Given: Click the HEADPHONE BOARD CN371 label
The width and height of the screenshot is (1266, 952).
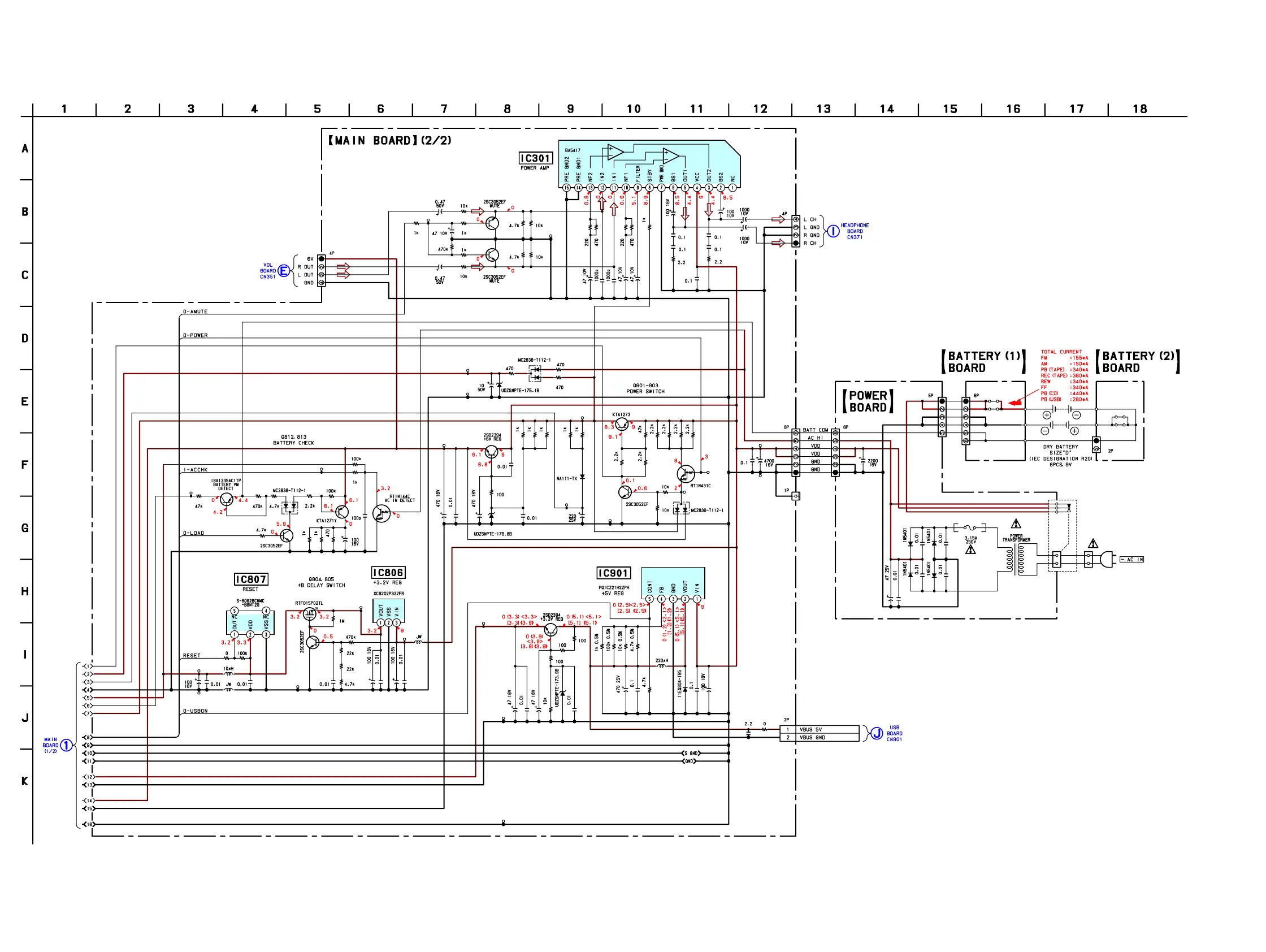Looking at the screenshot, I should (855, 231).
